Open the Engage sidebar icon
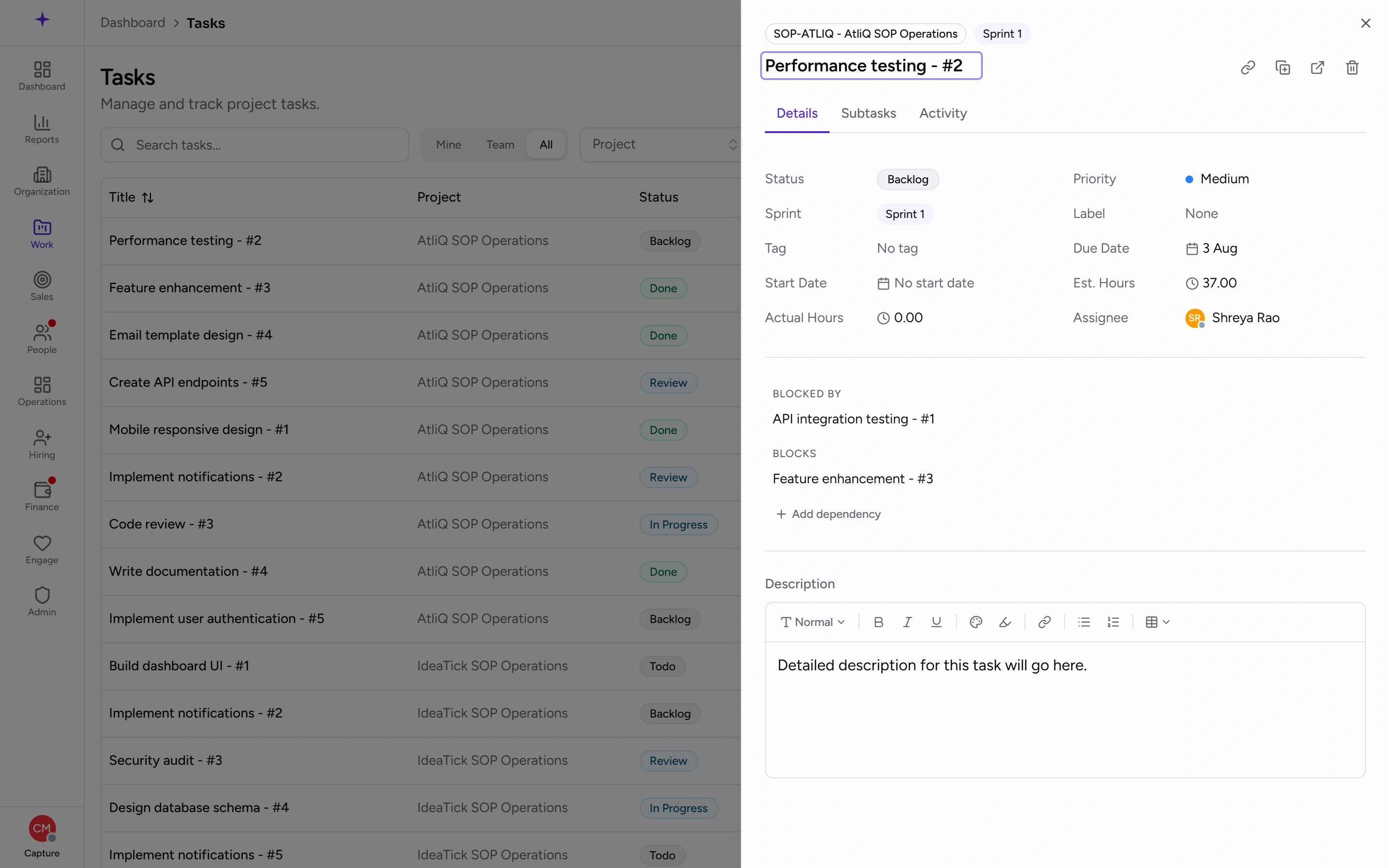Viewport: 1389px width, 868px height. coord(42,549)
